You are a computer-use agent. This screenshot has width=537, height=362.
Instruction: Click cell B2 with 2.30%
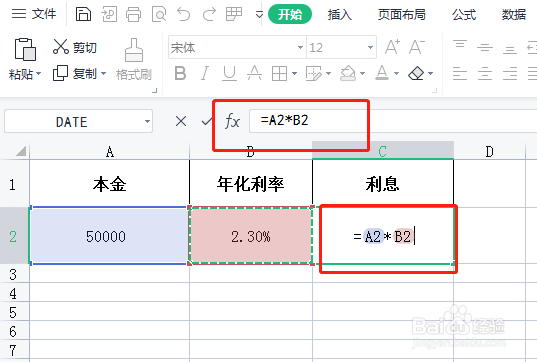click(251, 236)
